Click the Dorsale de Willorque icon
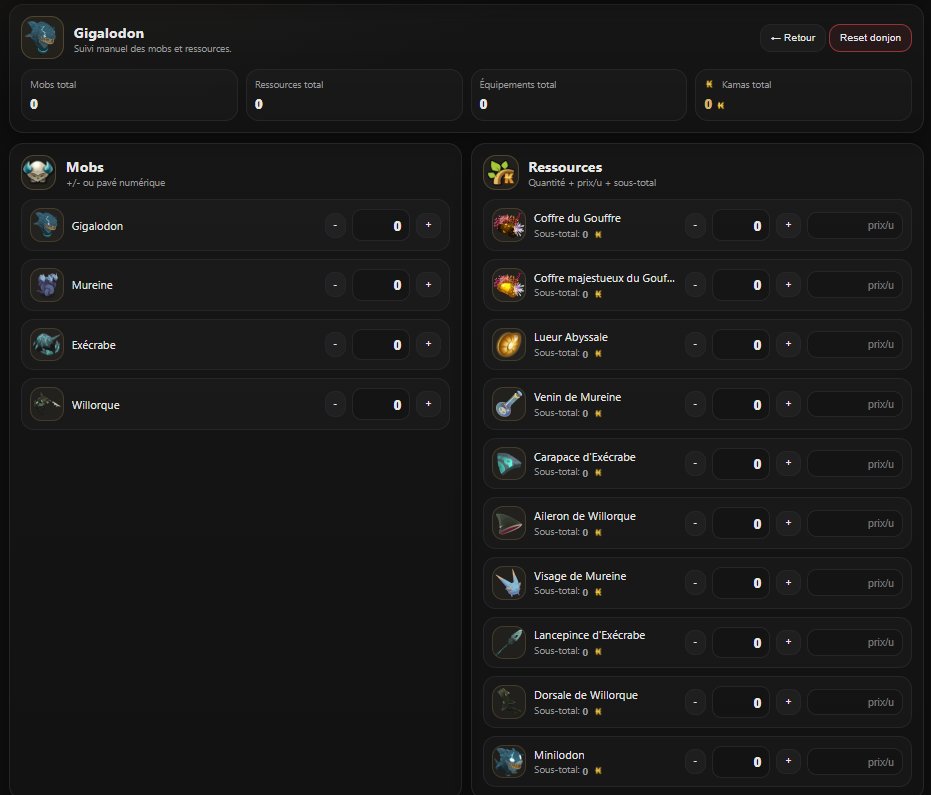This screenshot has height=795, width=931. (x=509, y=702)
